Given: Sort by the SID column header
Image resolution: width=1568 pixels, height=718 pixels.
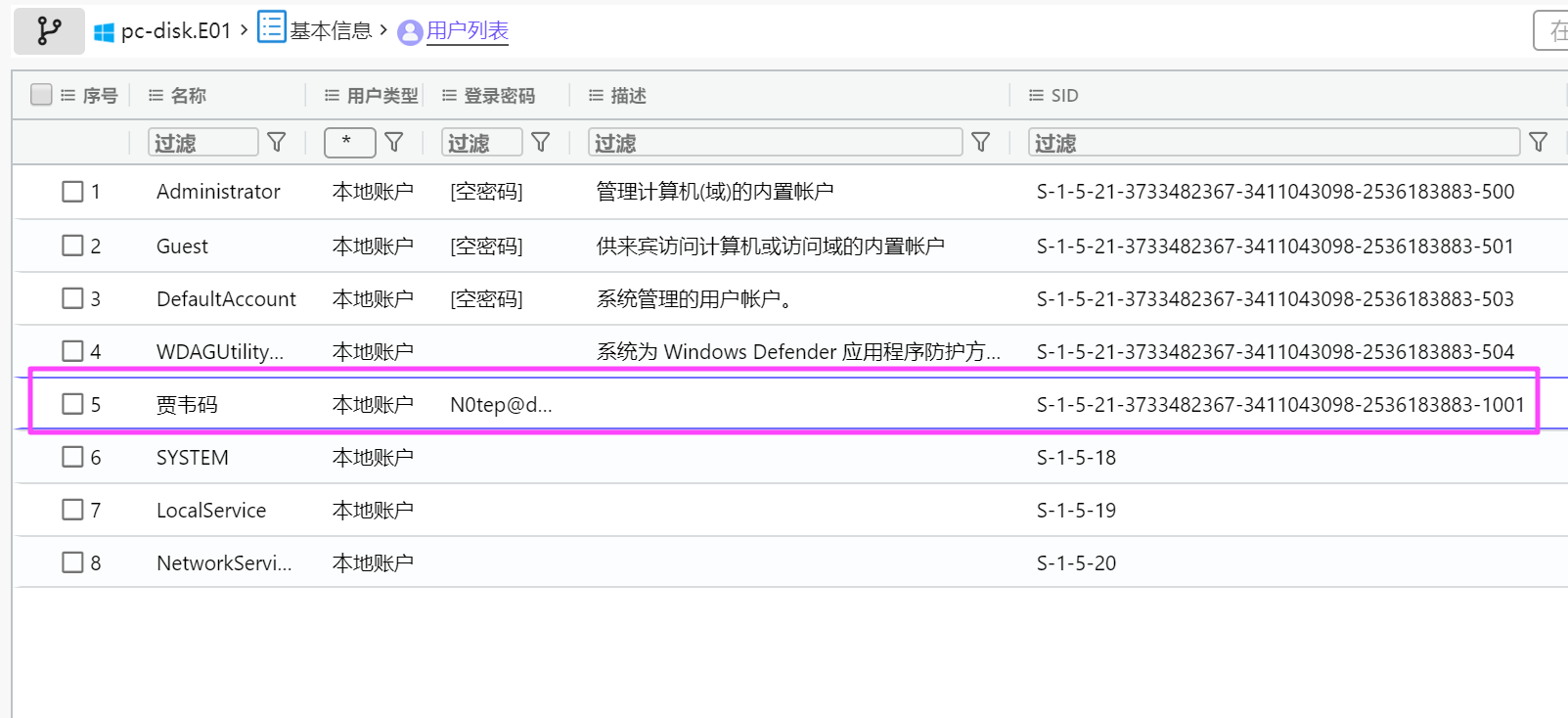Looking at the screenshot, I should [1064, 96].
